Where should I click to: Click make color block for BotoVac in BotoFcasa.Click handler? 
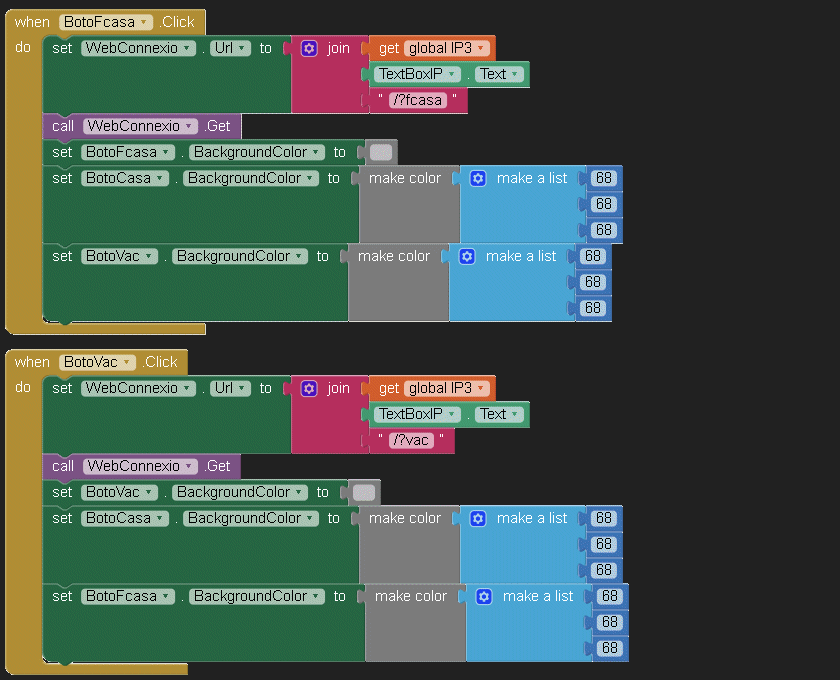point(393,257)
